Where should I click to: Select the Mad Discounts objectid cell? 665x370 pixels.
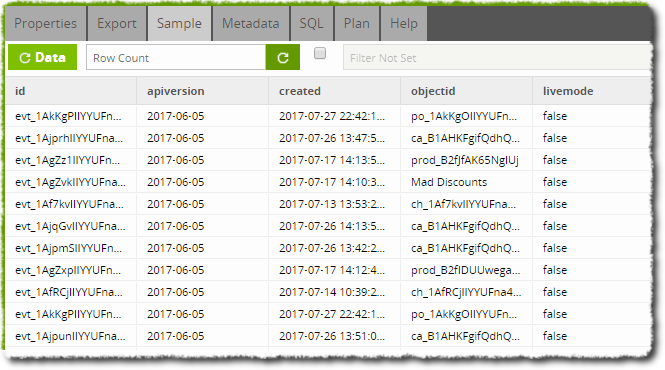click(467, 182)
